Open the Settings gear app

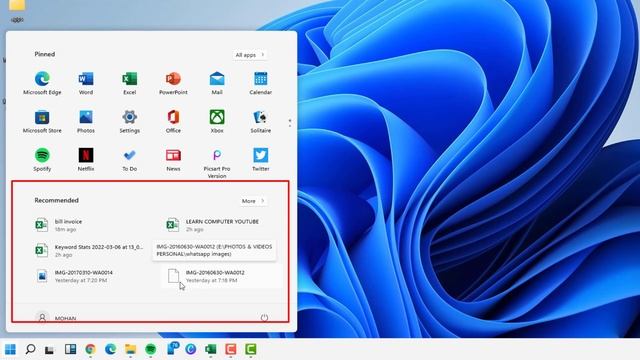(129, 122)
